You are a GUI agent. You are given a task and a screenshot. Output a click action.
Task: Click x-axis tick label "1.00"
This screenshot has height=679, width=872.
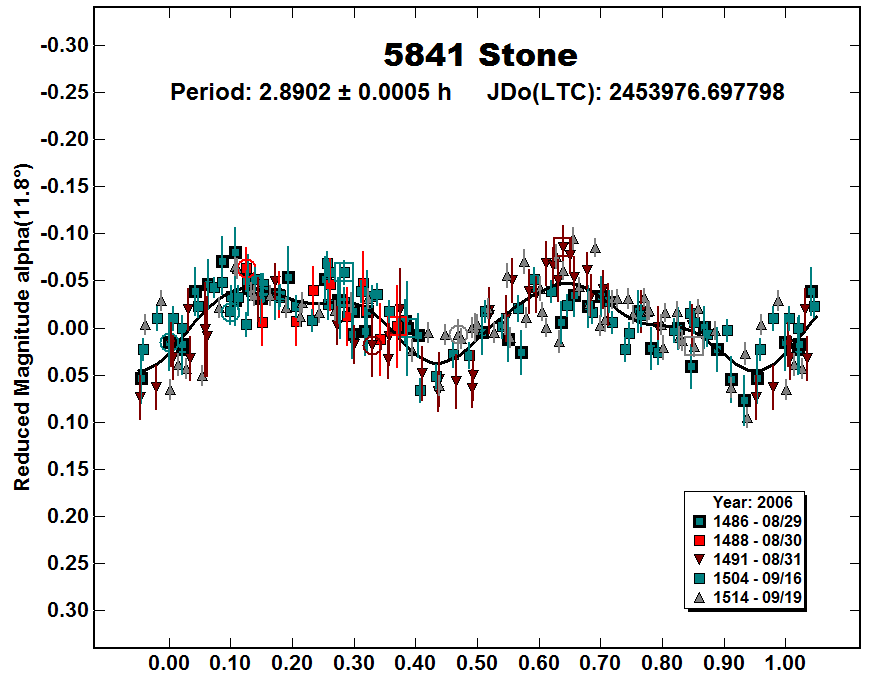coord(785,663)
